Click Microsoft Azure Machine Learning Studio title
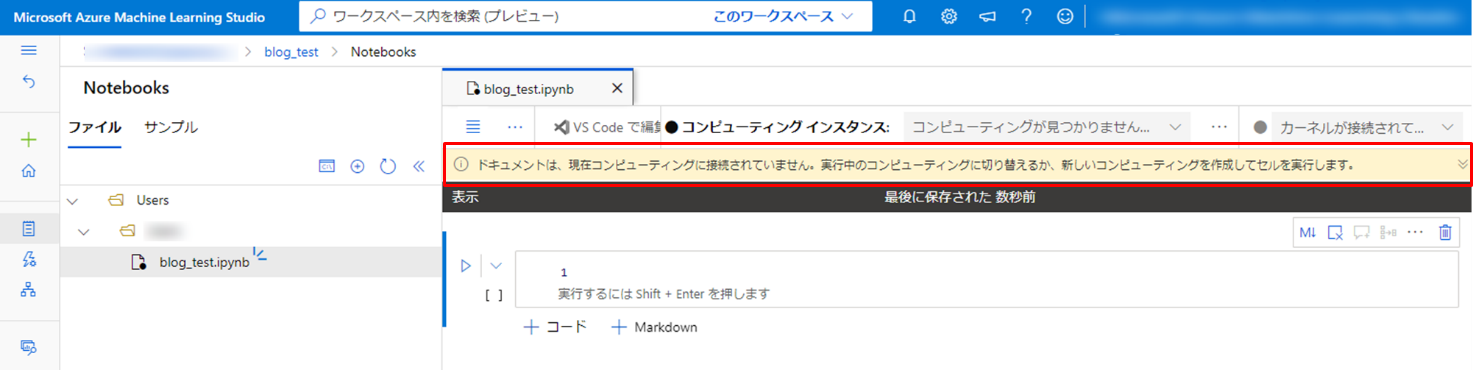This screenshot has height=370, width=1473. tap(139, 17)
